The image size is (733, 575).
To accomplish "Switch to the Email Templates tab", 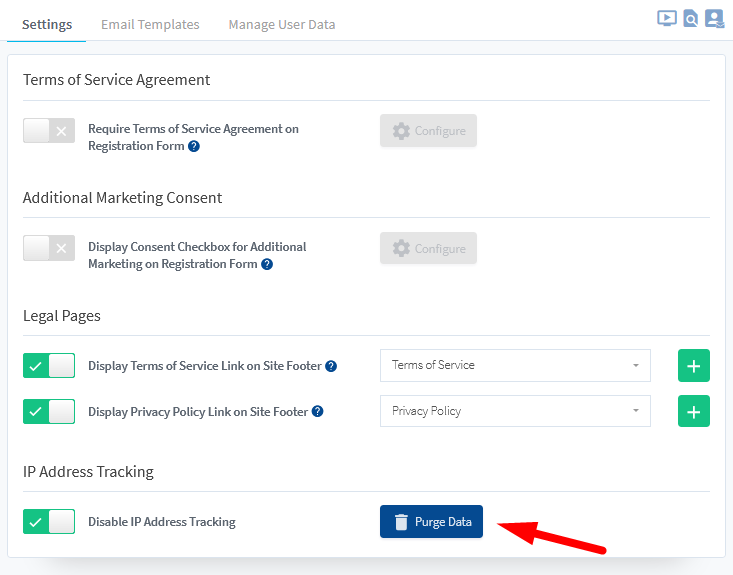I will [x=150, y=24].
